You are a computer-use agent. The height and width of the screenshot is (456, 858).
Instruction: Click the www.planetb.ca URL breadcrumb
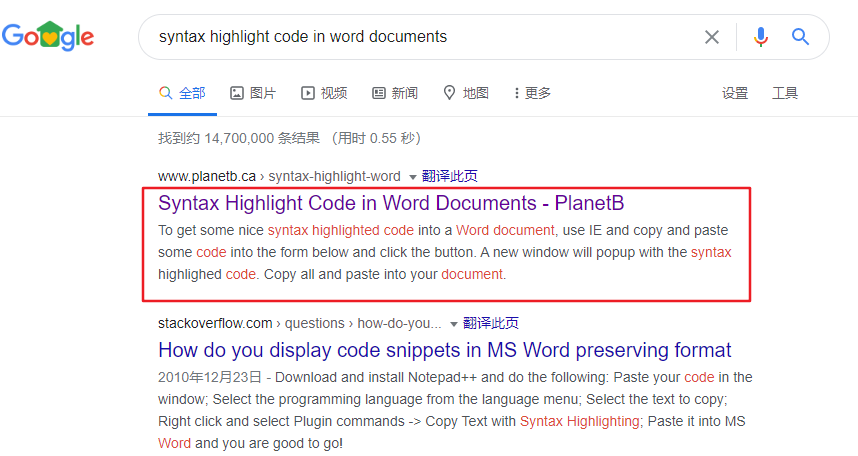click(279, 176)
